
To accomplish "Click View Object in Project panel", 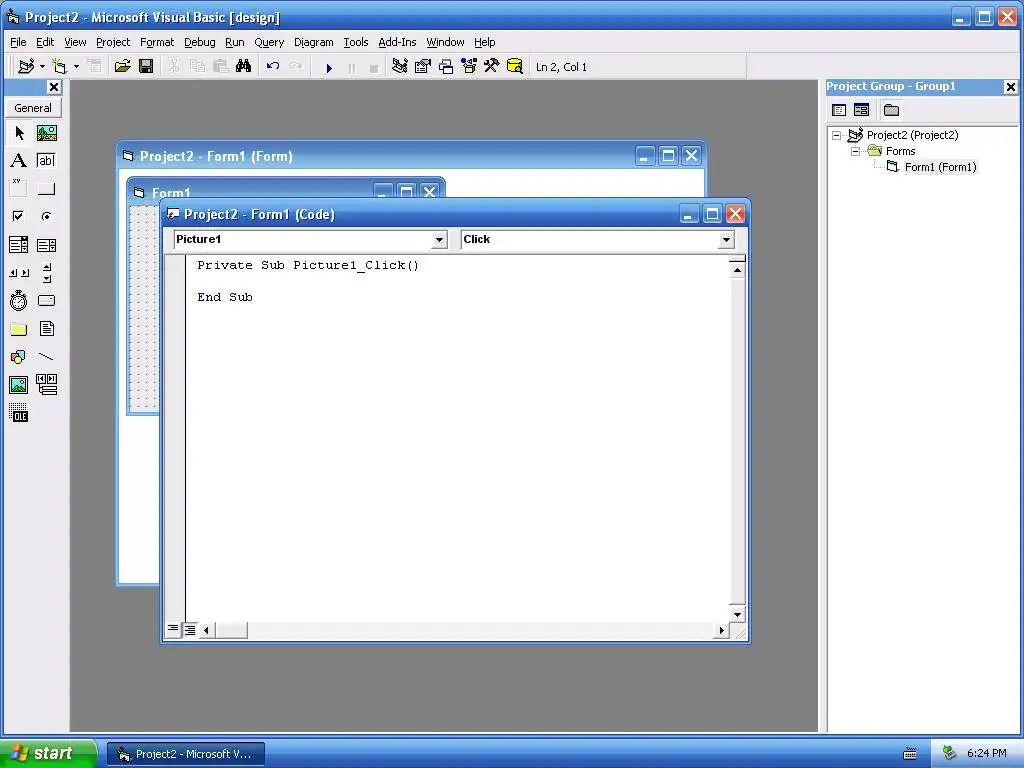I will [861, 110].
